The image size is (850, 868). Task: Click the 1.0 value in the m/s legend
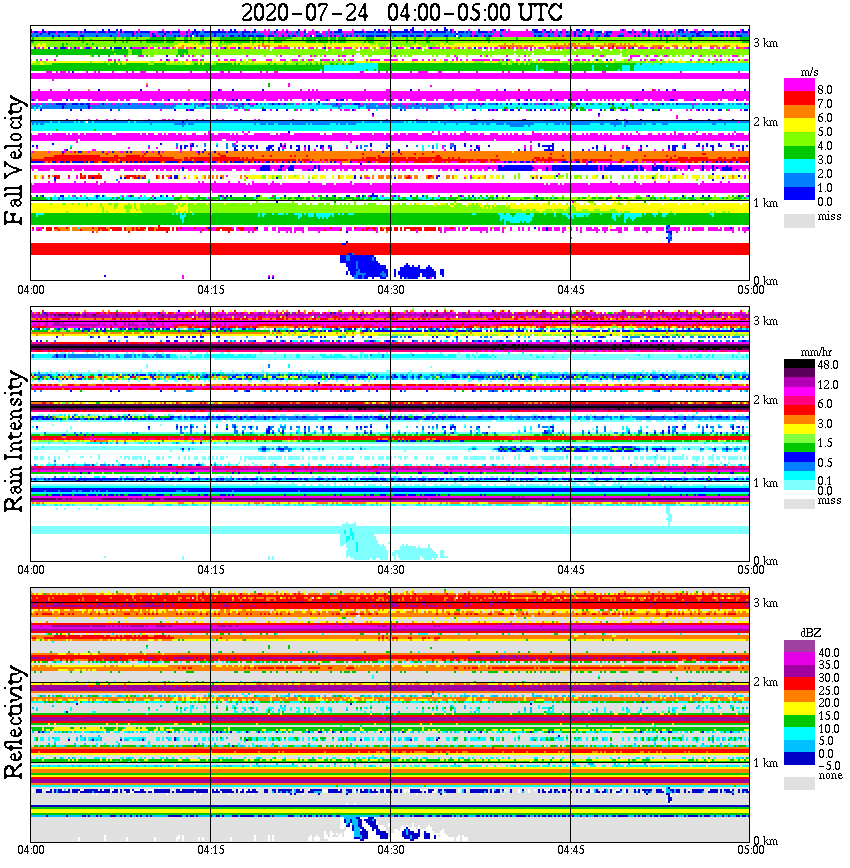[x=825, y=188]
